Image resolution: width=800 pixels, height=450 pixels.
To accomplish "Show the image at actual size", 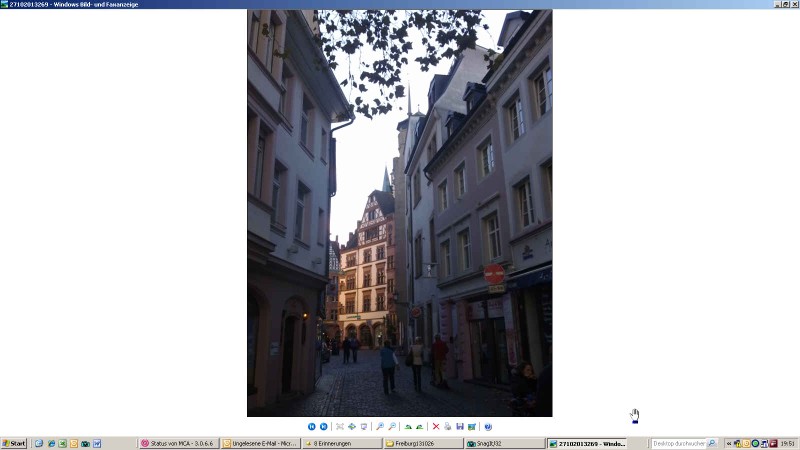I will coord(352,427).
